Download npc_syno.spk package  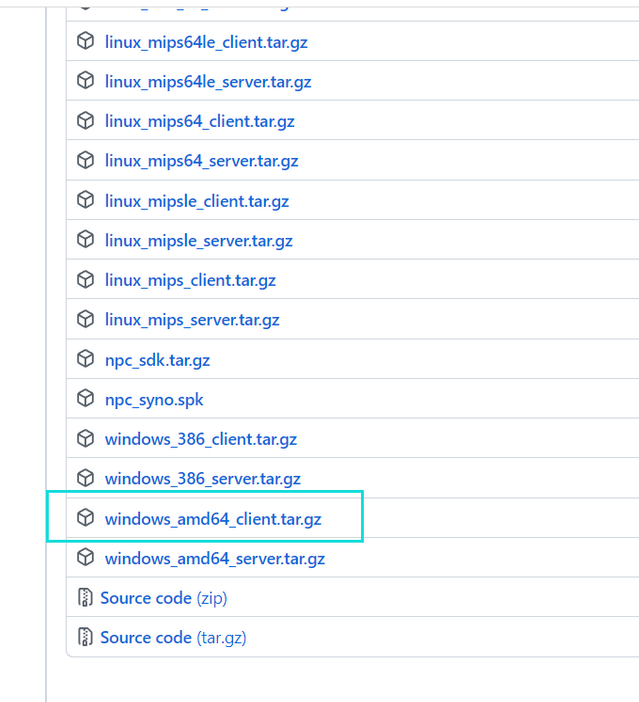point(154,399)
